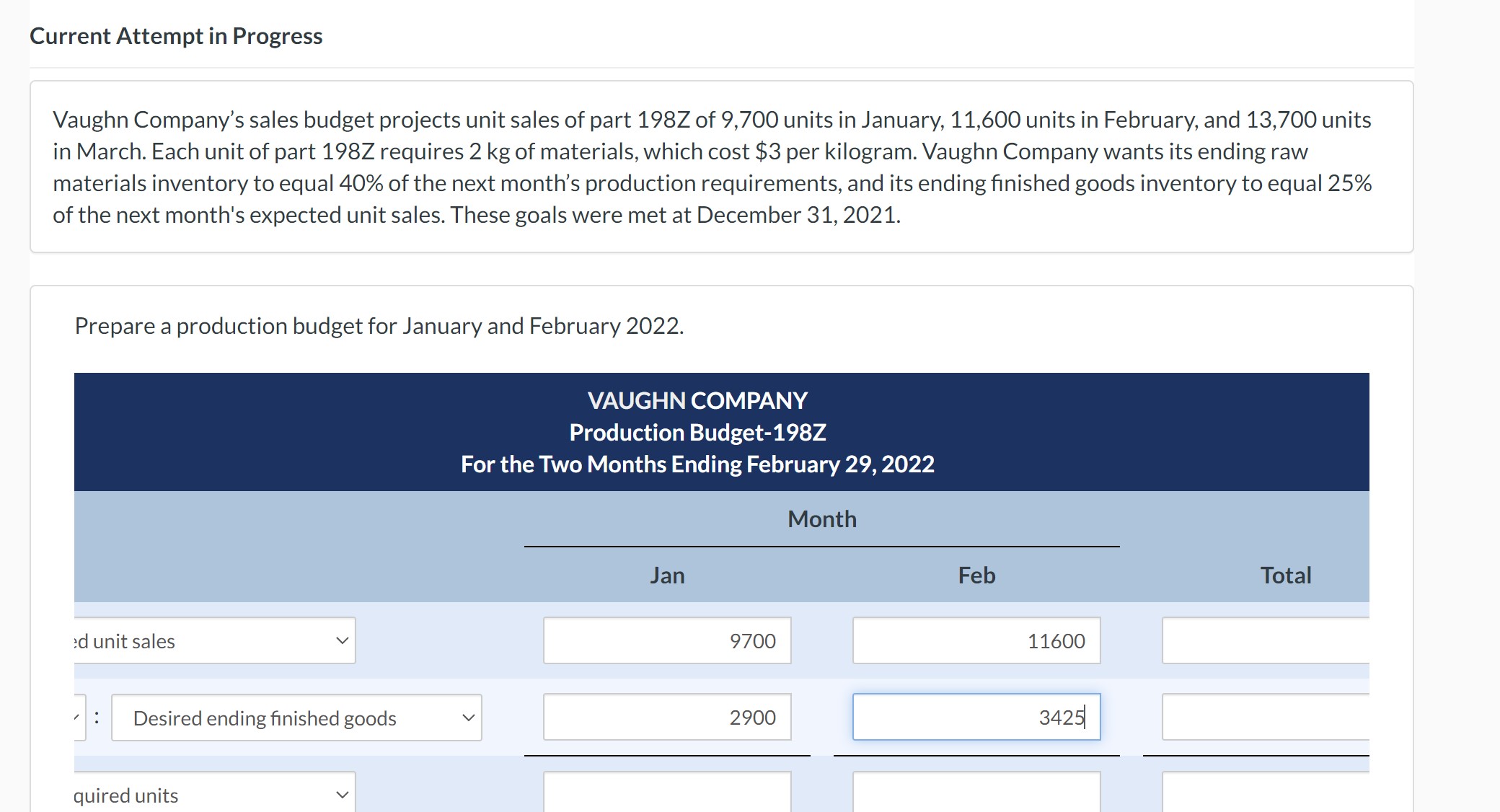1500x812 pixels.
Task: Click the VAUGHN COMPANY table header
Action: (697, 400)
